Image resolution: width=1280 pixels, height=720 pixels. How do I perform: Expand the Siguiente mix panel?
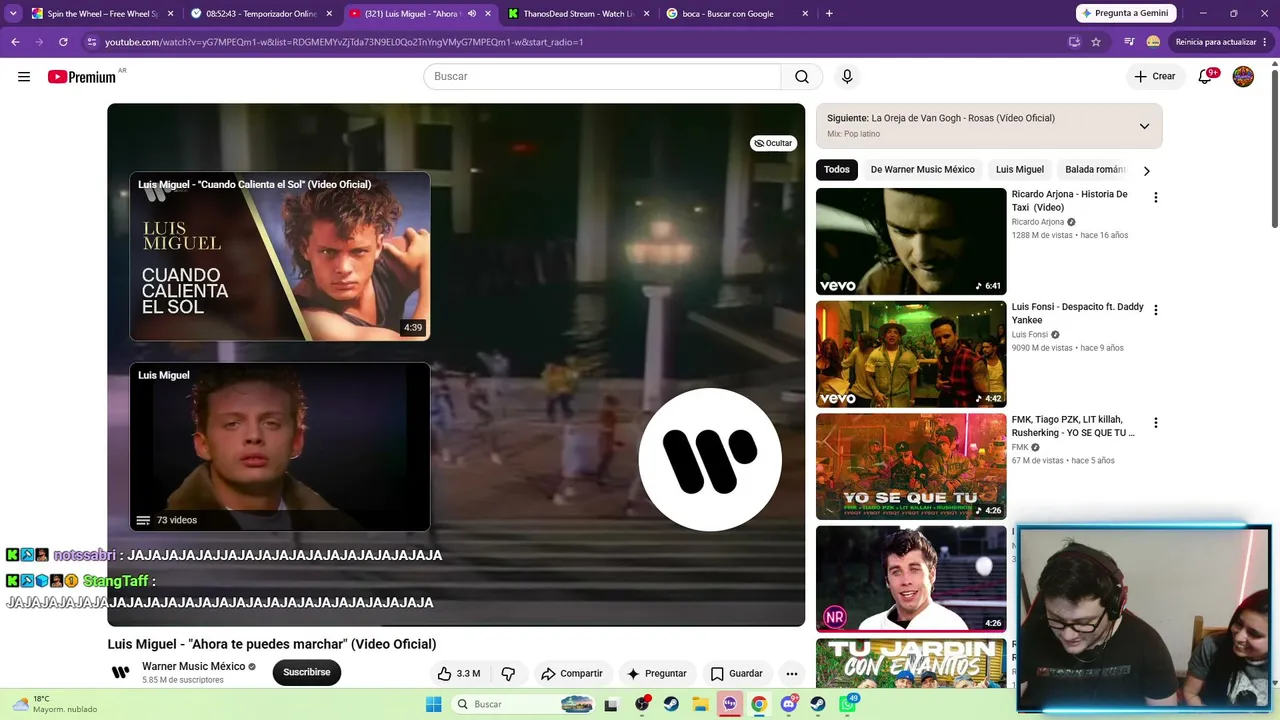click(x=1144, y=126)
